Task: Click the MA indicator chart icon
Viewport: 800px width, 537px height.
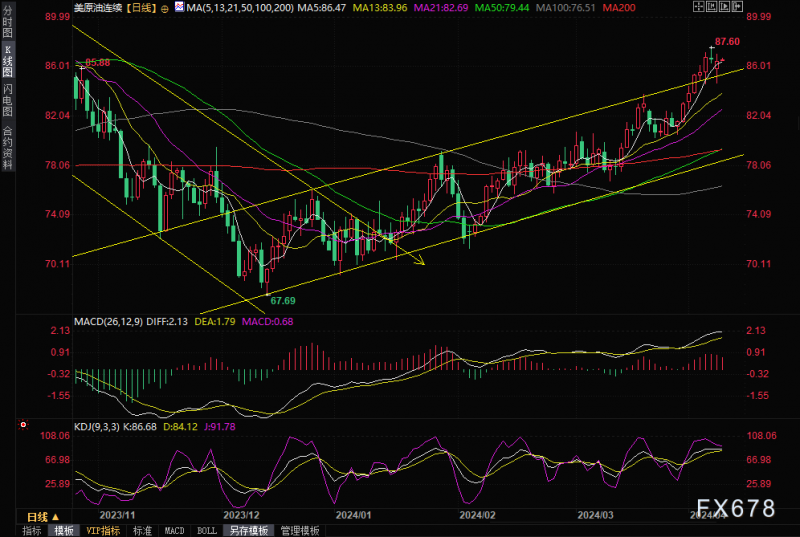Action: [179, 7]
